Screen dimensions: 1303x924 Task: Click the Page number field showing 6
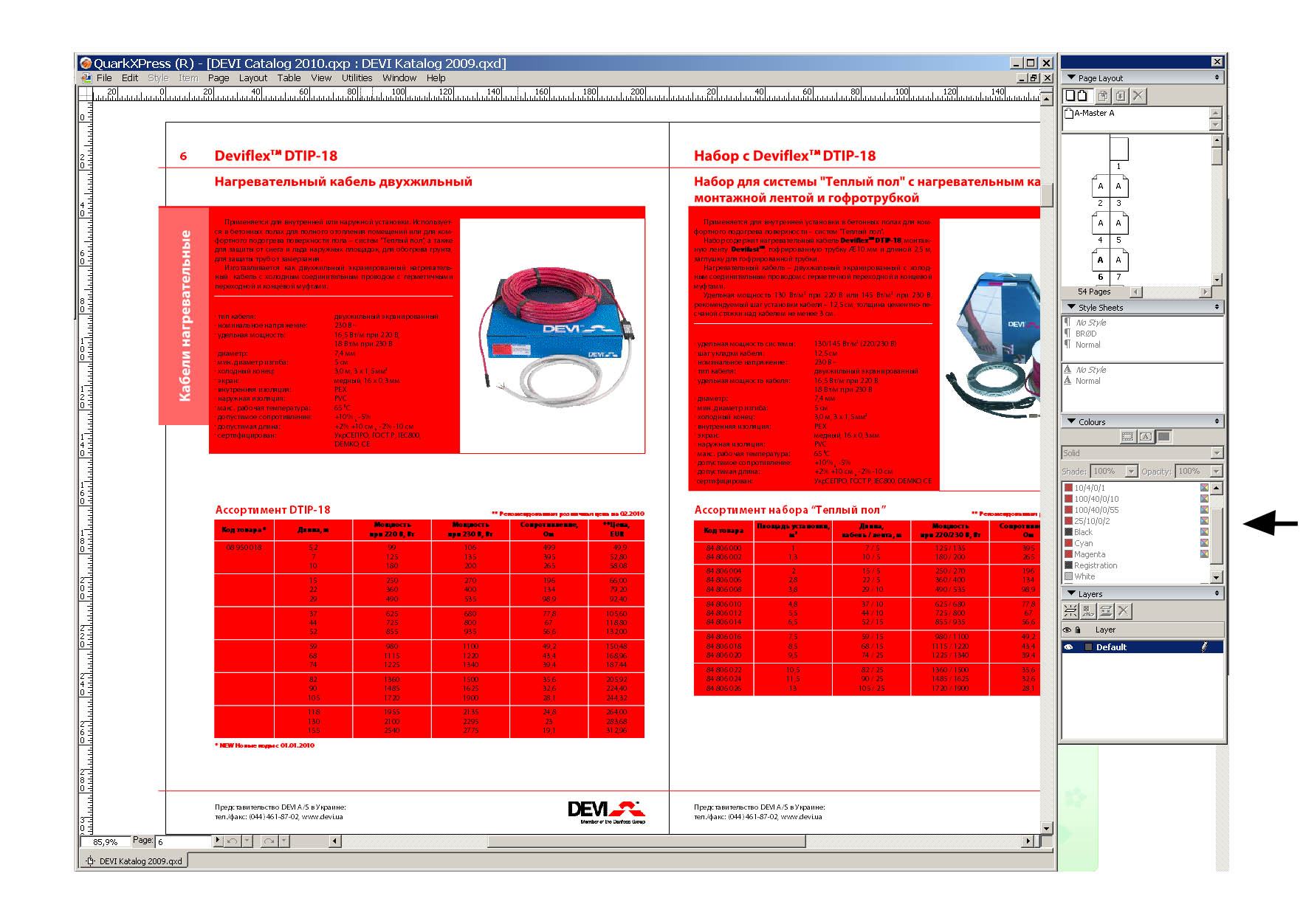coord(183,841)
